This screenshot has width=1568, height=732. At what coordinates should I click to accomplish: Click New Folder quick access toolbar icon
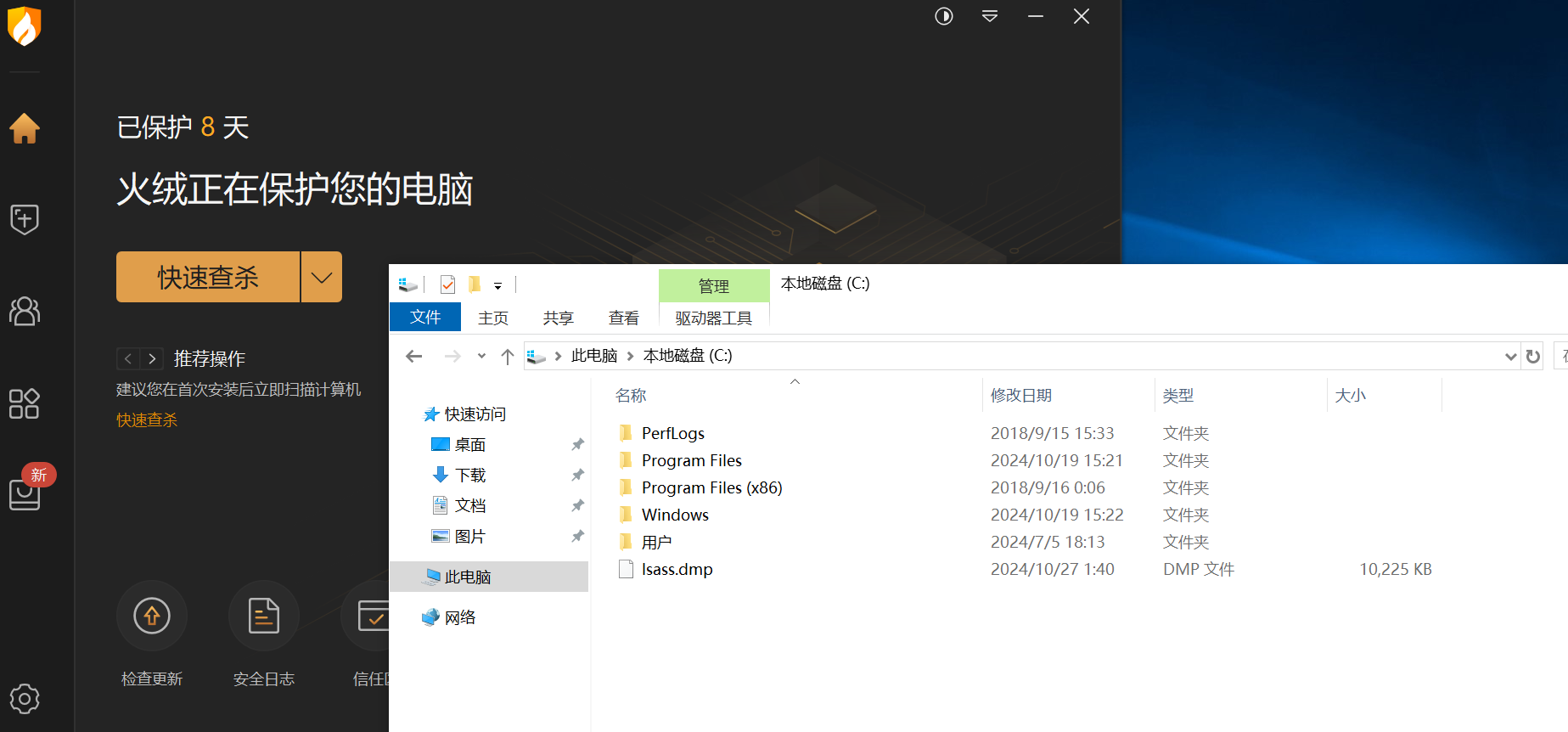click(475, 284)
